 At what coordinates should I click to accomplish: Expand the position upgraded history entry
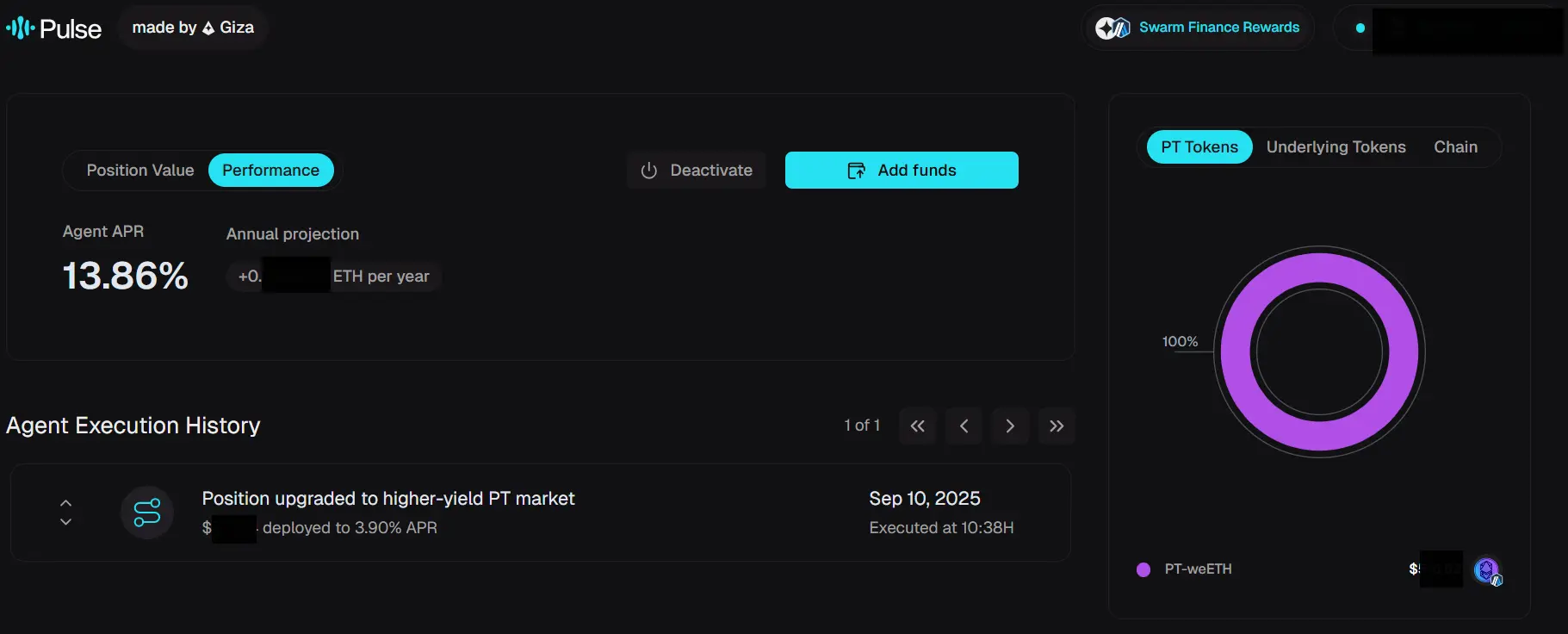pyautogui.click(x=65, y=513)
